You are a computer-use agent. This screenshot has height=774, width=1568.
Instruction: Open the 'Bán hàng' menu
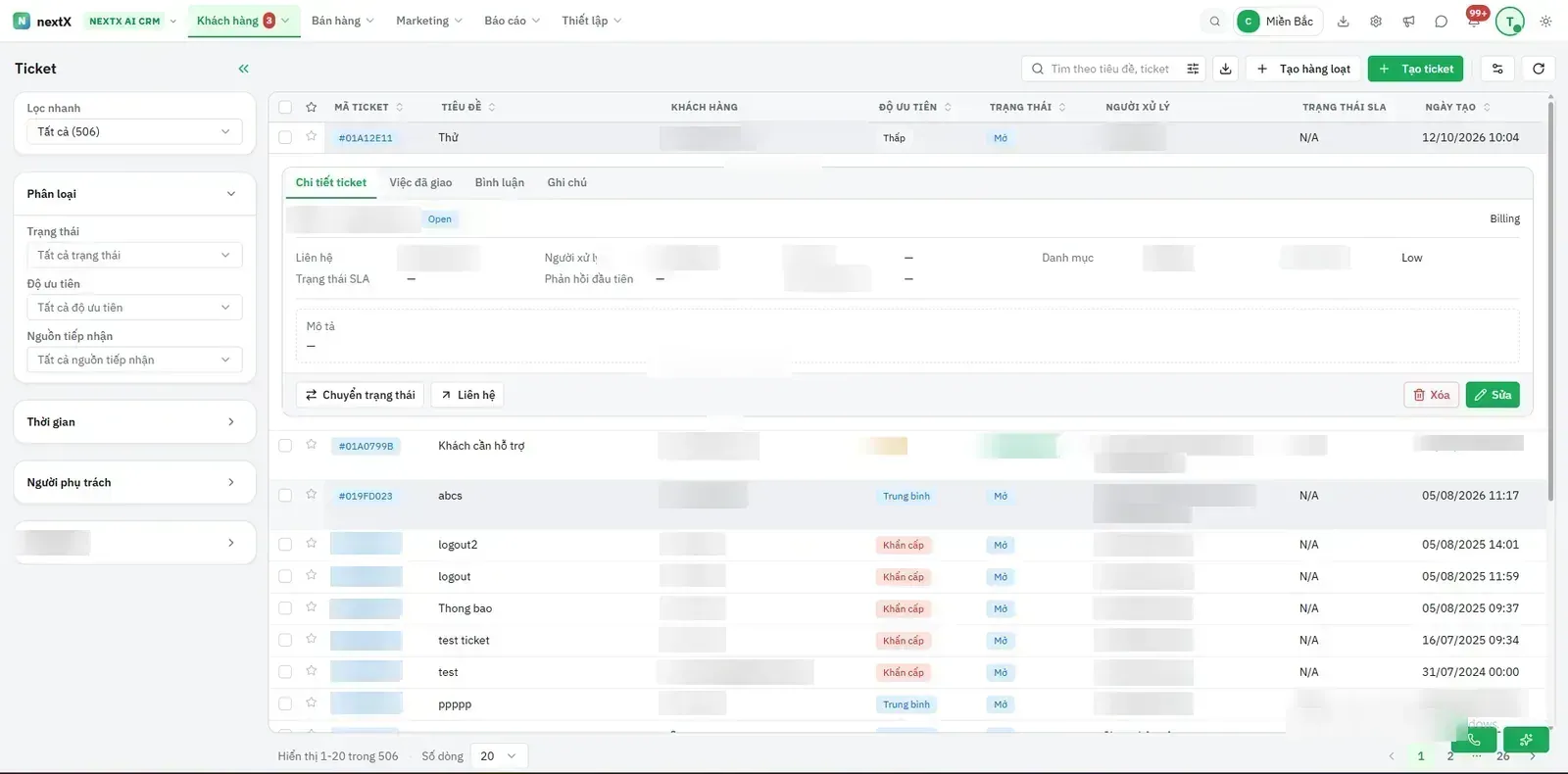342,21
